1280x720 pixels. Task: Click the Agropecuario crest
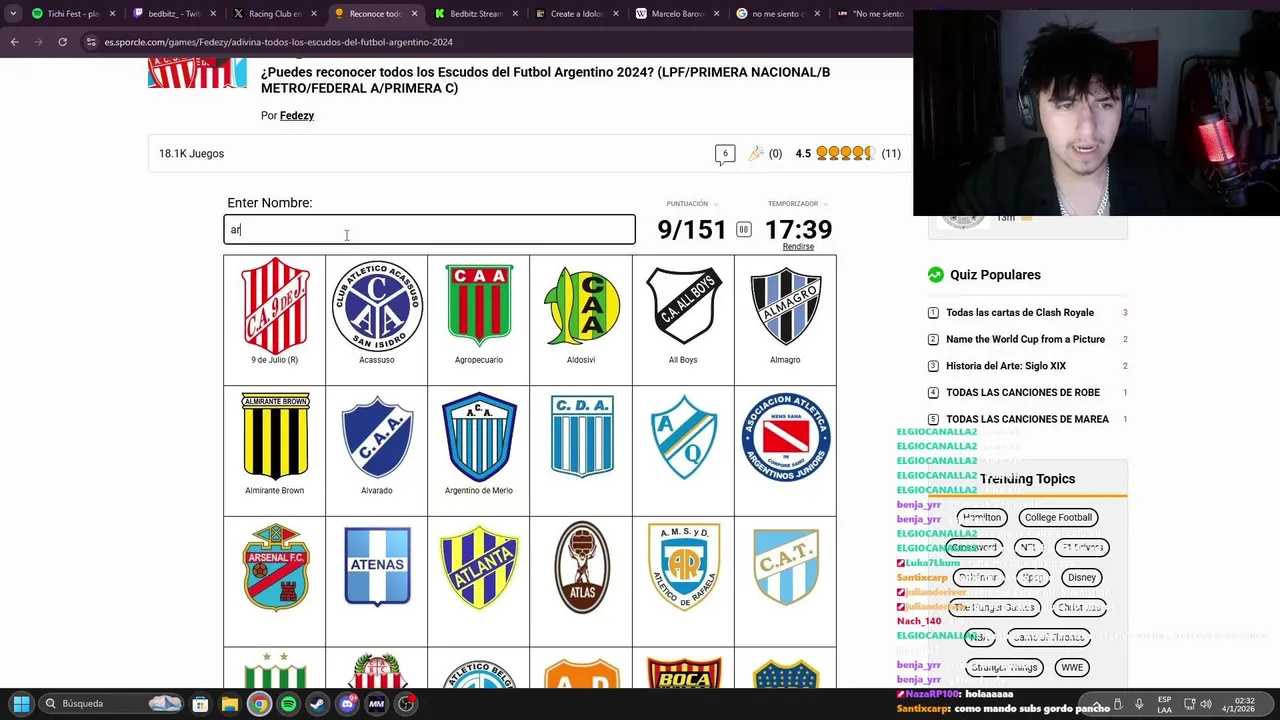click(x=479, y=305)
